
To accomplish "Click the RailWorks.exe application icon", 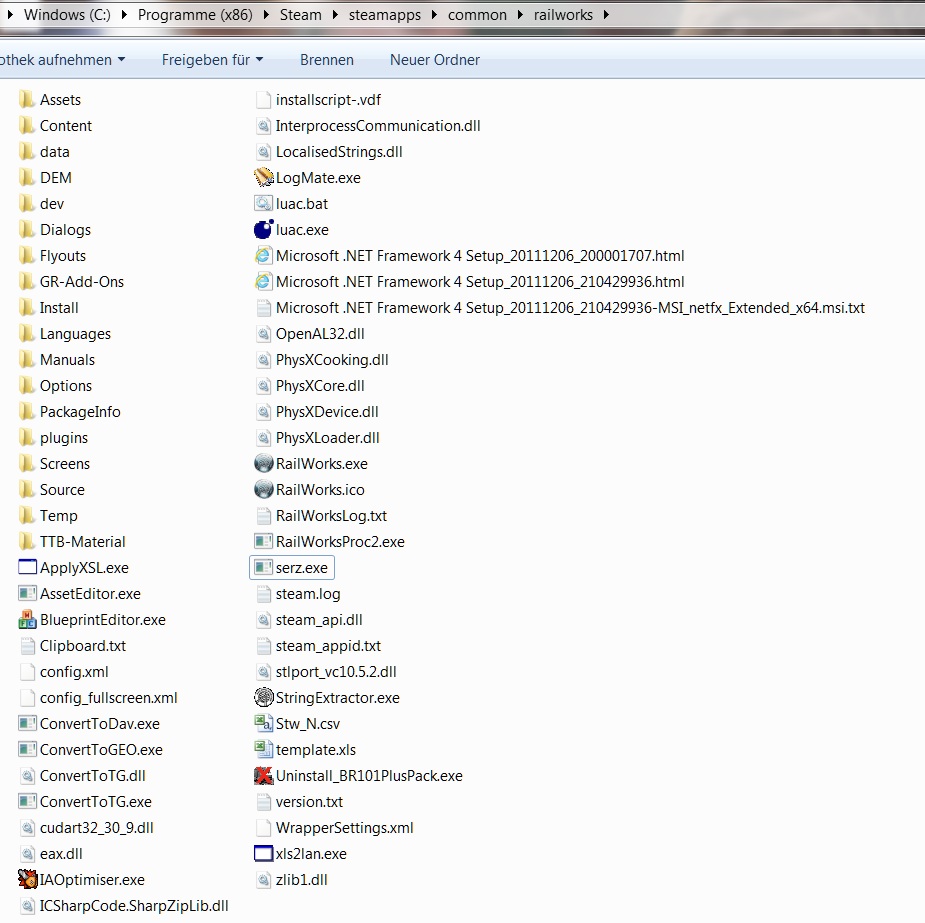I will [264, 464].
